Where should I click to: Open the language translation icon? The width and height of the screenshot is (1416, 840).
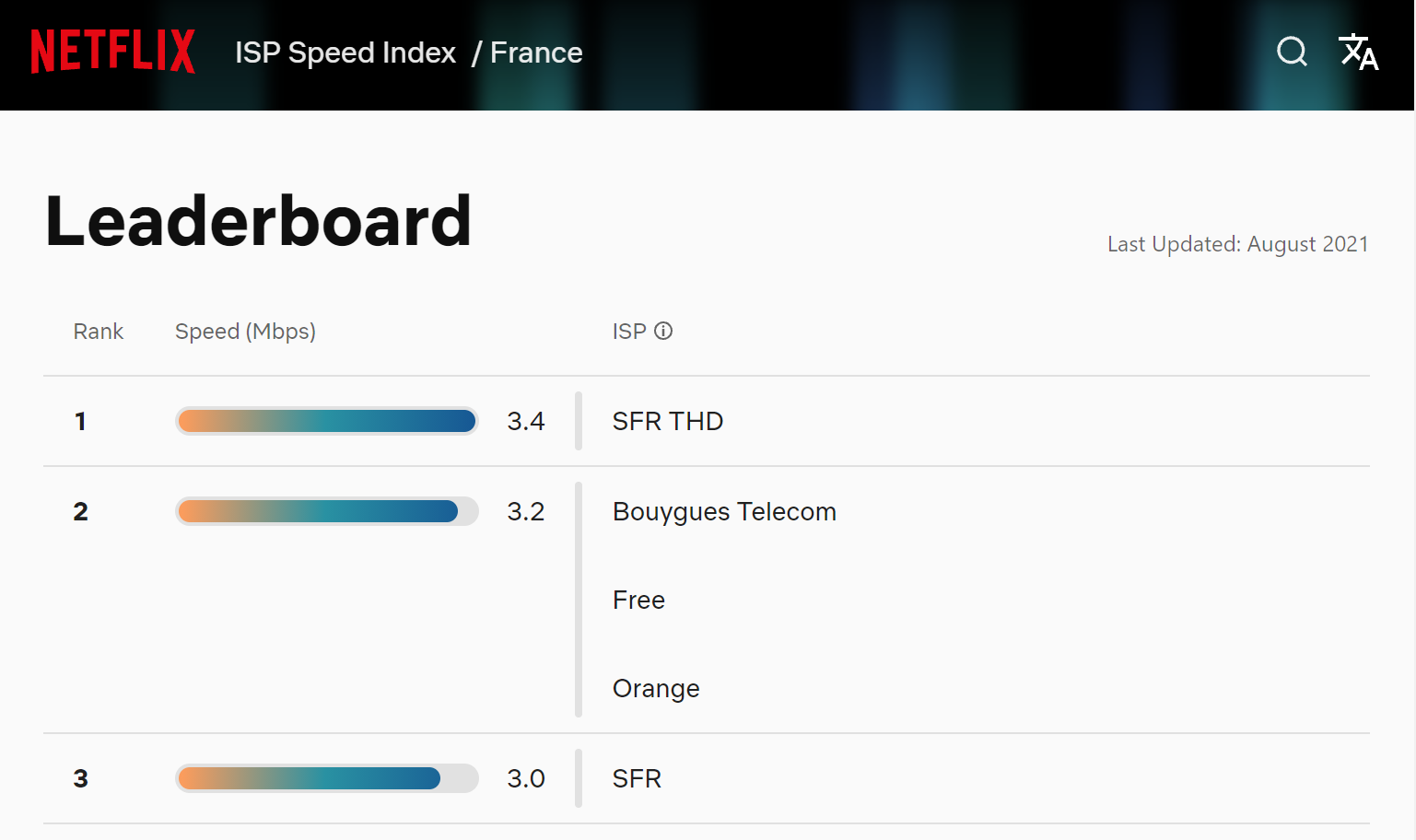[1358, 52]
